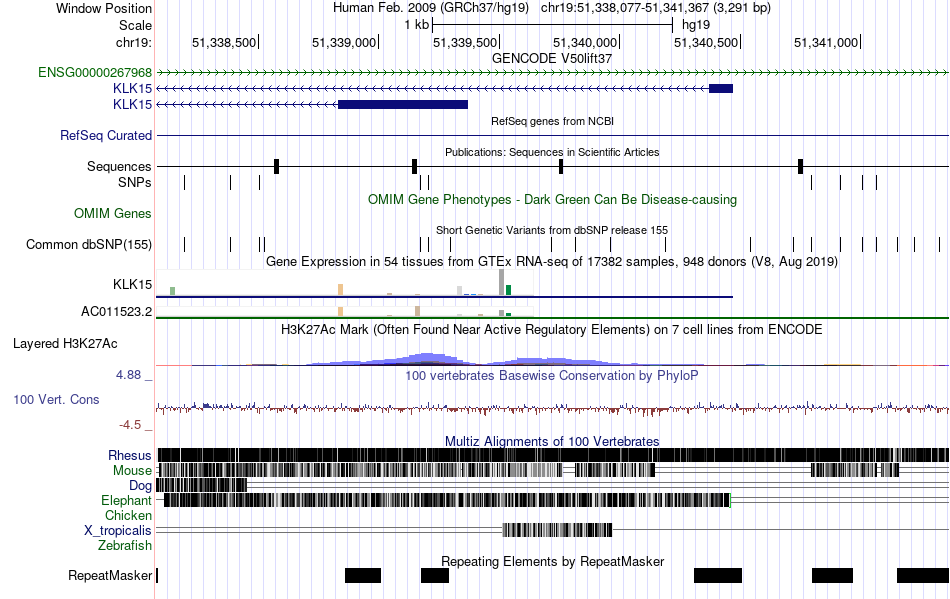950x599 pixels.
Task: Click the 51,340,000 ruler position
Action: [x=585, y=42]
